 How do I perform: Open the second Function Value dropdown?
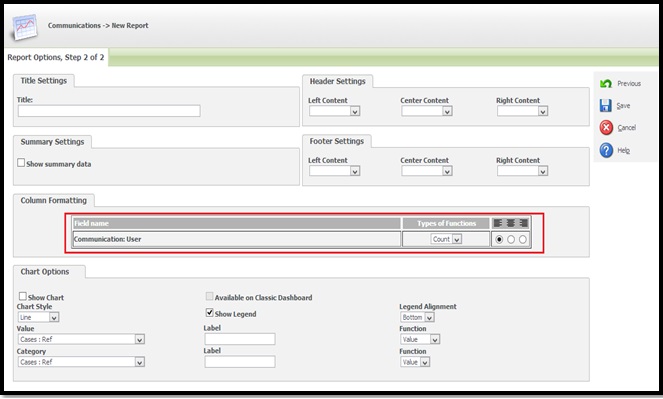tap(415, 362)
